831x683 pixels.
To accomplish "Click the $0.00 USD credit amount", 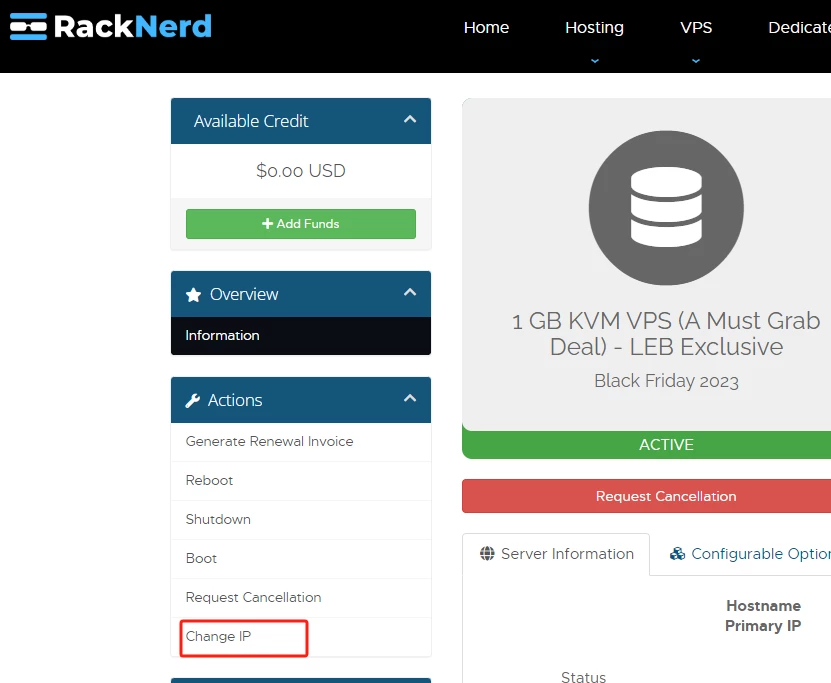I will tap(300, 171).
